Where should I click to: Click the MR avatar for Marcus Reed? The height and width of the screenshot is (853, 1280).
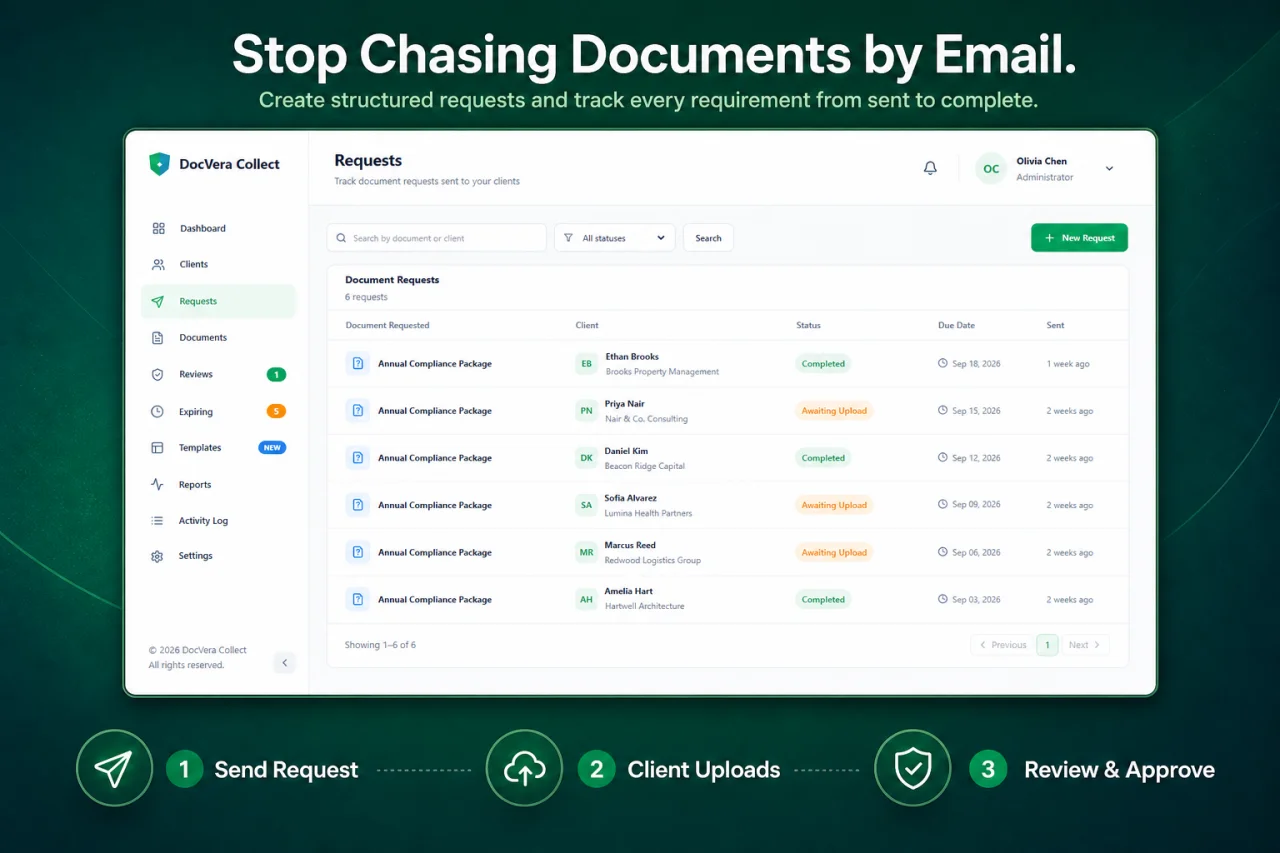point(586,552)
